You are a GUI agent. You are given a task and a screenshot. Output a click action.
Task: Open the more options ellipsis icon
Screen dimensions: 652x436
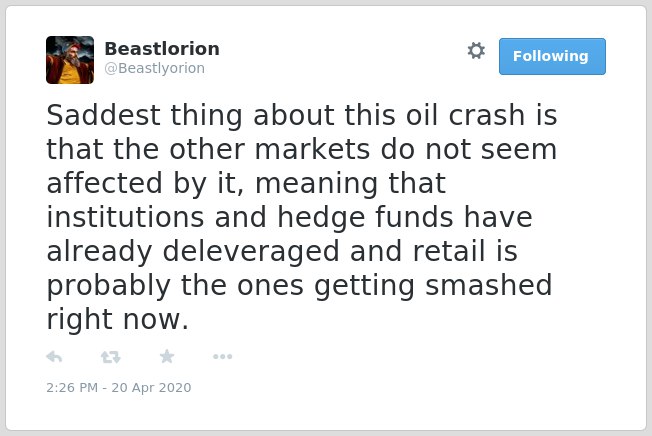click(x=222, y=356)
